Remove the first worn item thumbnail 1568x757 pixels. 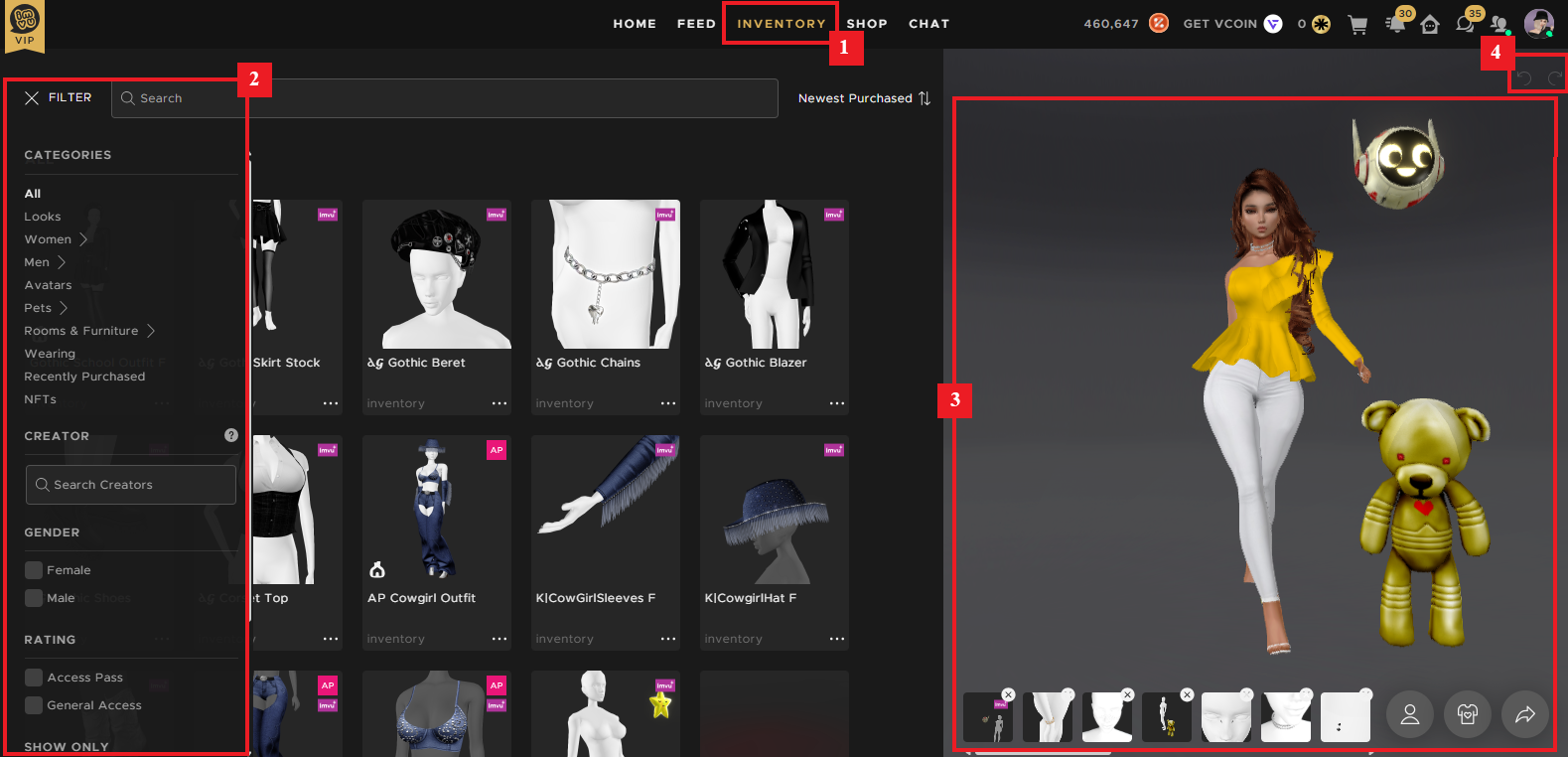pos(1008,695)
